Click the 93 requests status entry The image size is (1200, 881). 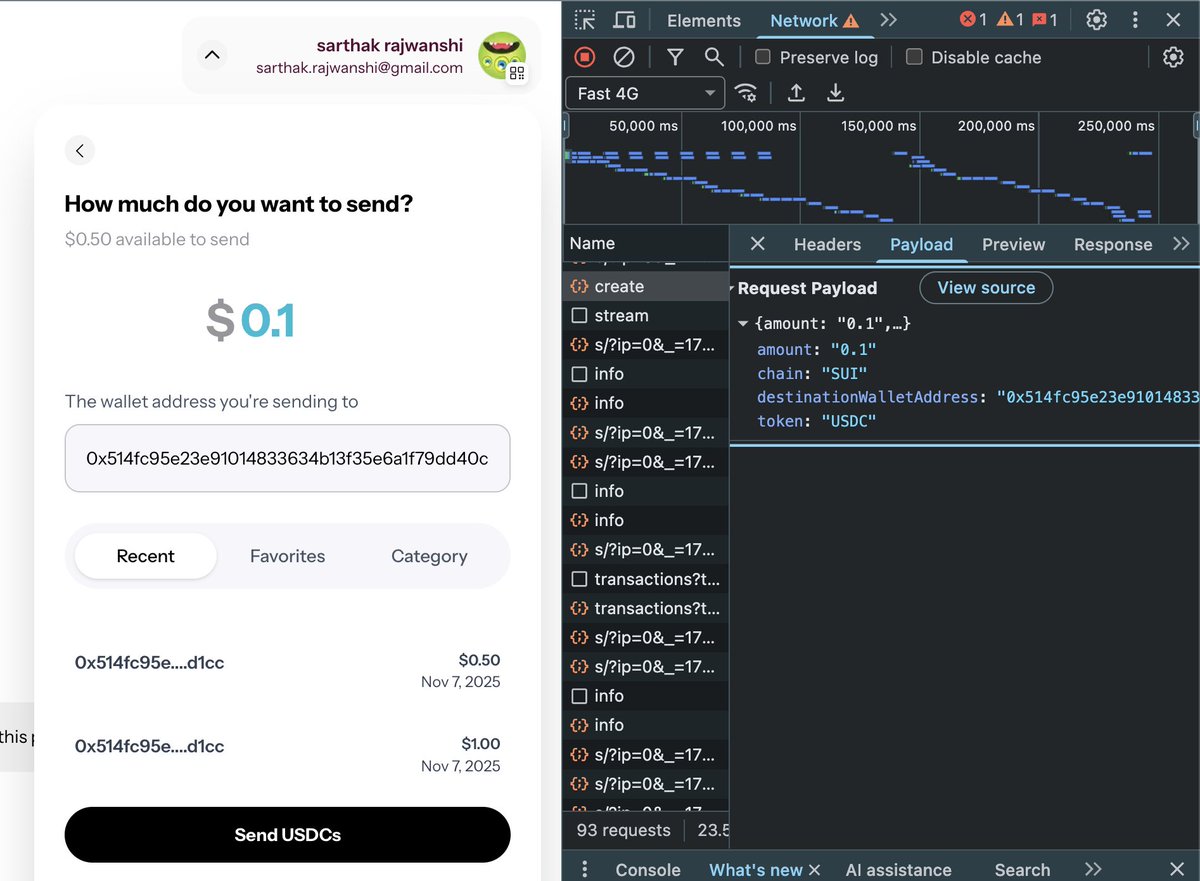coord(624,830)
